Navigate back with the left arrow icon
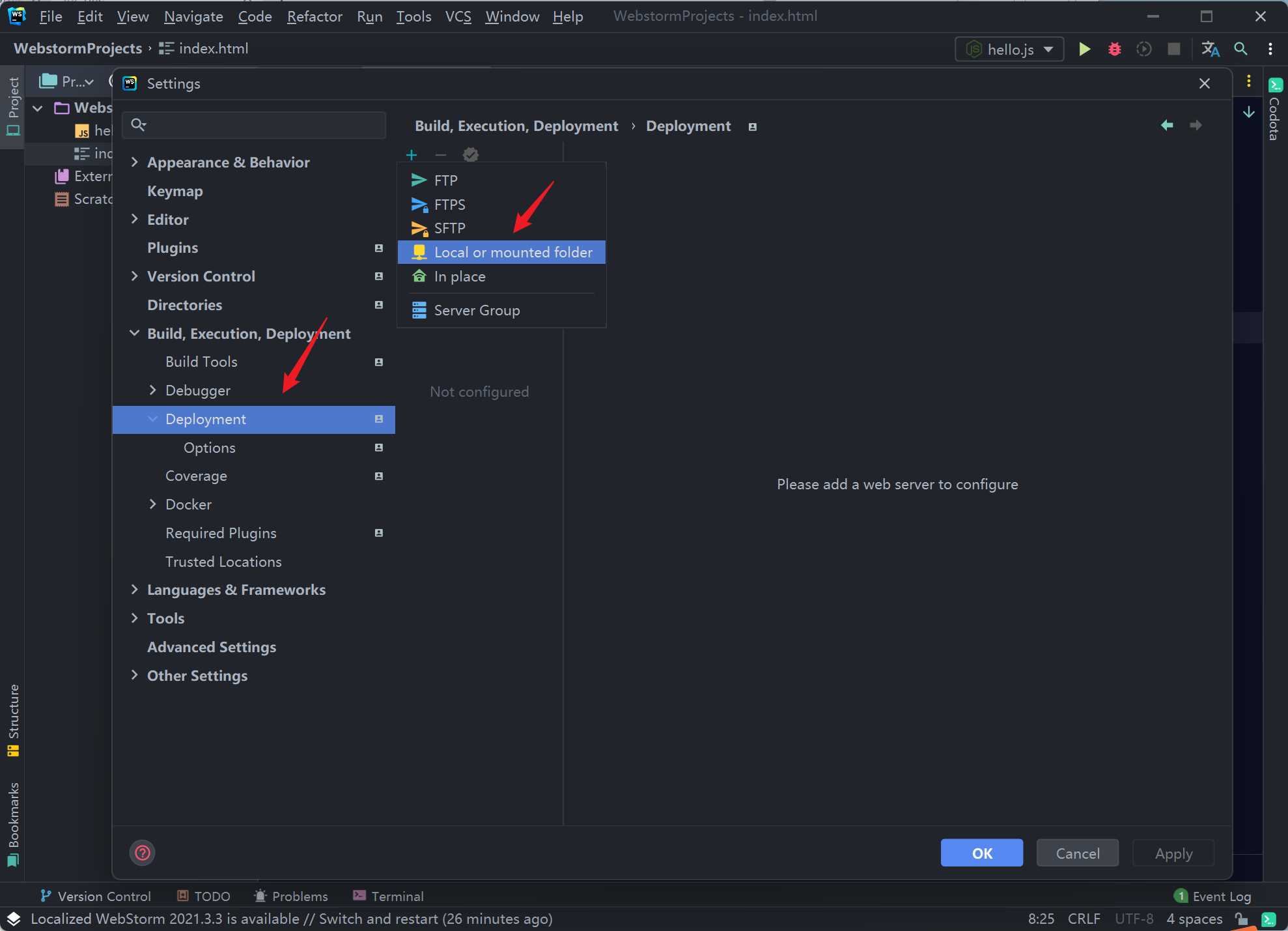 (1167, 125)
